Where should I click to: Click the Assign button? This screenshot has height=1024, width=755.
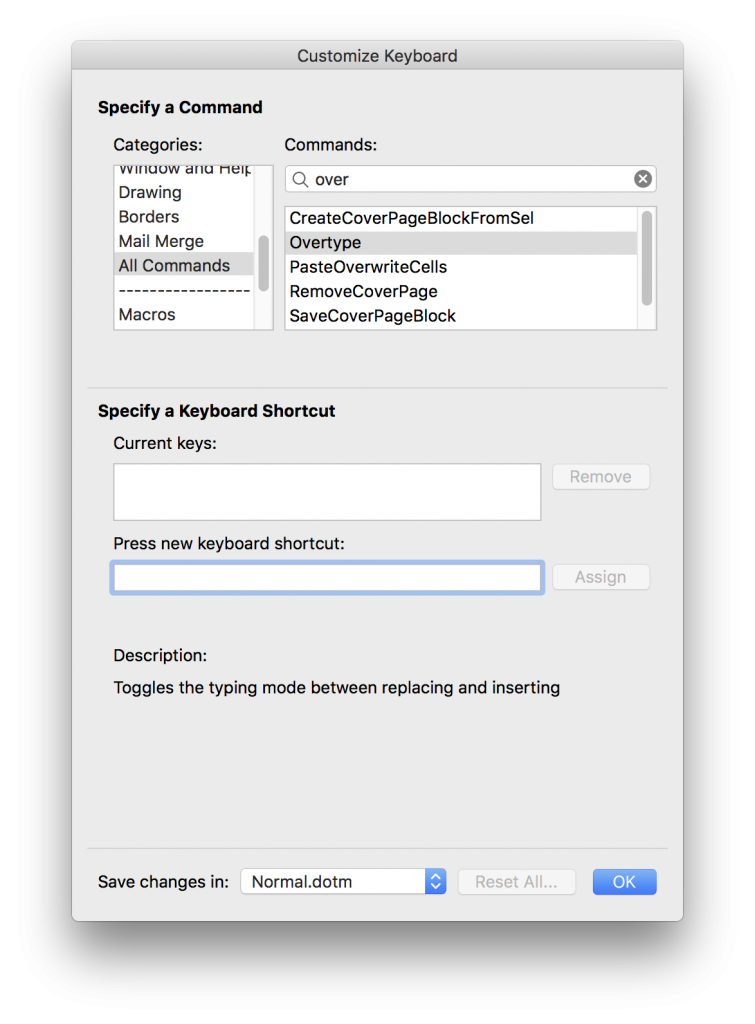(600, 576)
